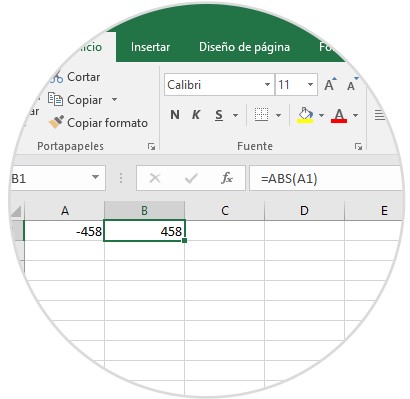Image resolution: width=410 pixels, height=399 pixels.
Task: Open the Calibri font name dropdown
Action: point(267,85)
